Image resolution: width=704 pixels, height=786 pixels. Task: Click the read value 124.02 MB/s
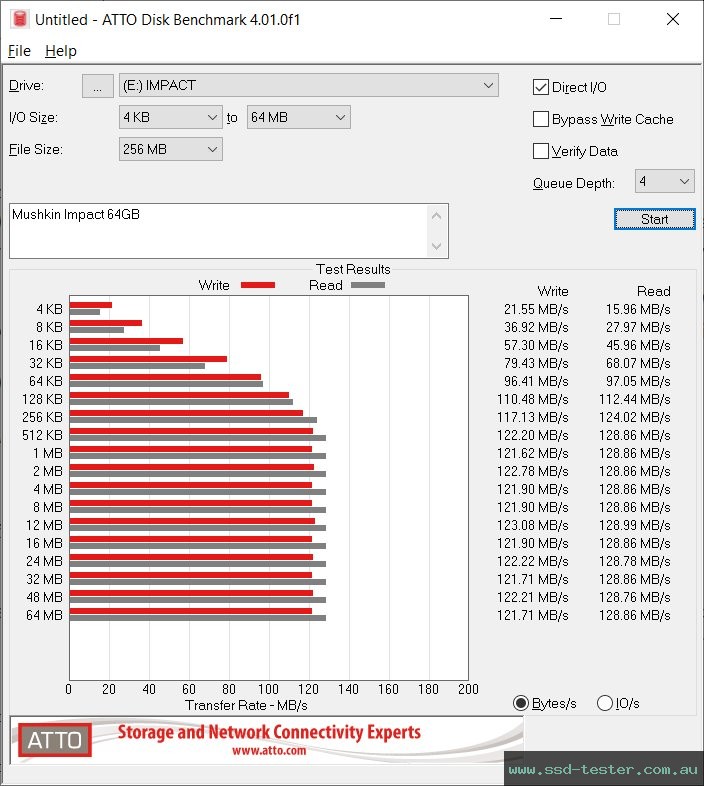(x=634, y=417)
